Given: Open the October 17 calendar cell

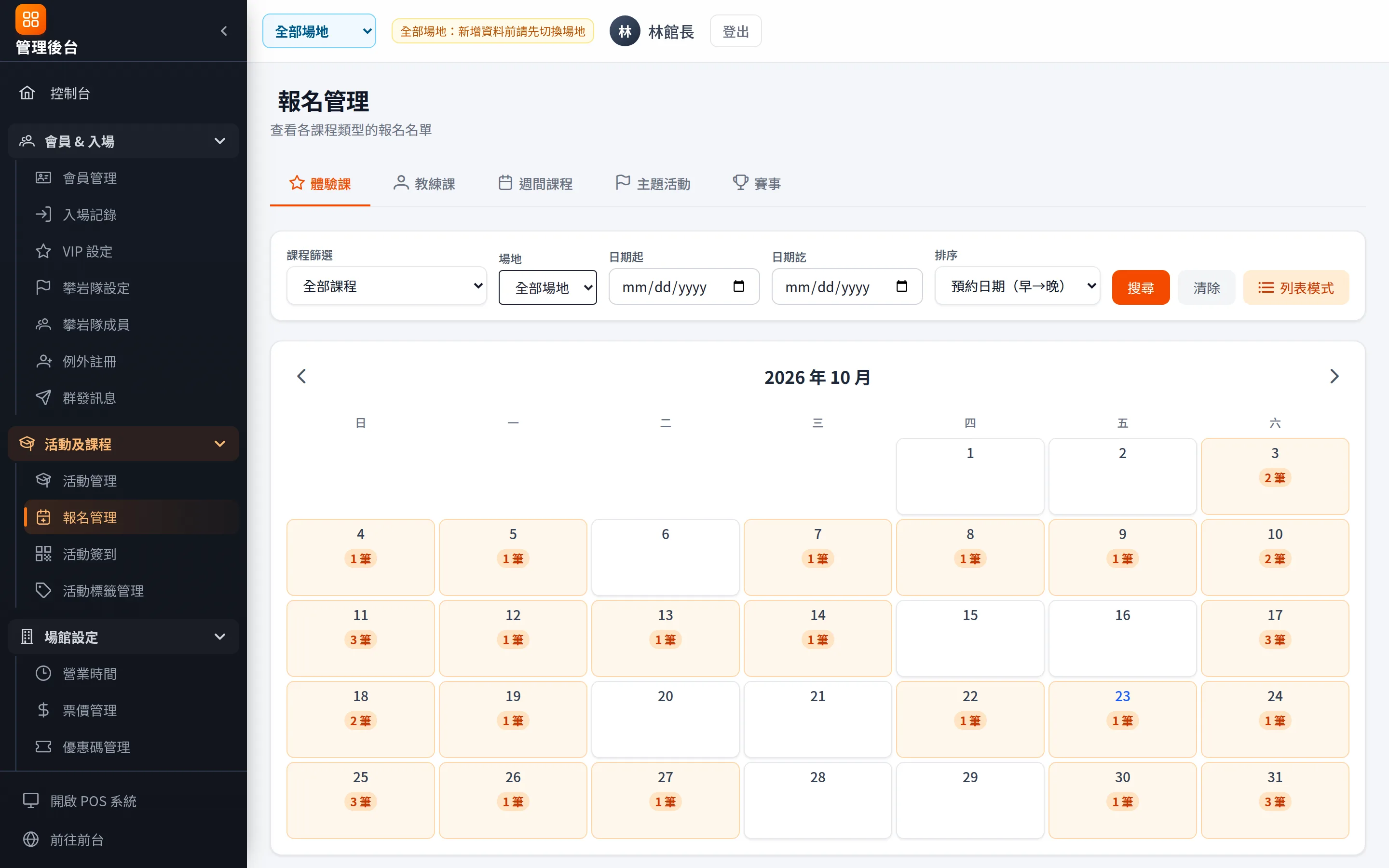Looking at the screenshot, I should tap(1275, 638).
